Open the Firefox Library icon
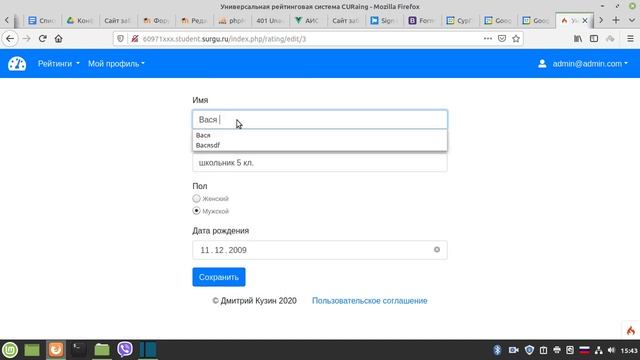The width and height of the screenshot is (640, 360). coord(578,39)
